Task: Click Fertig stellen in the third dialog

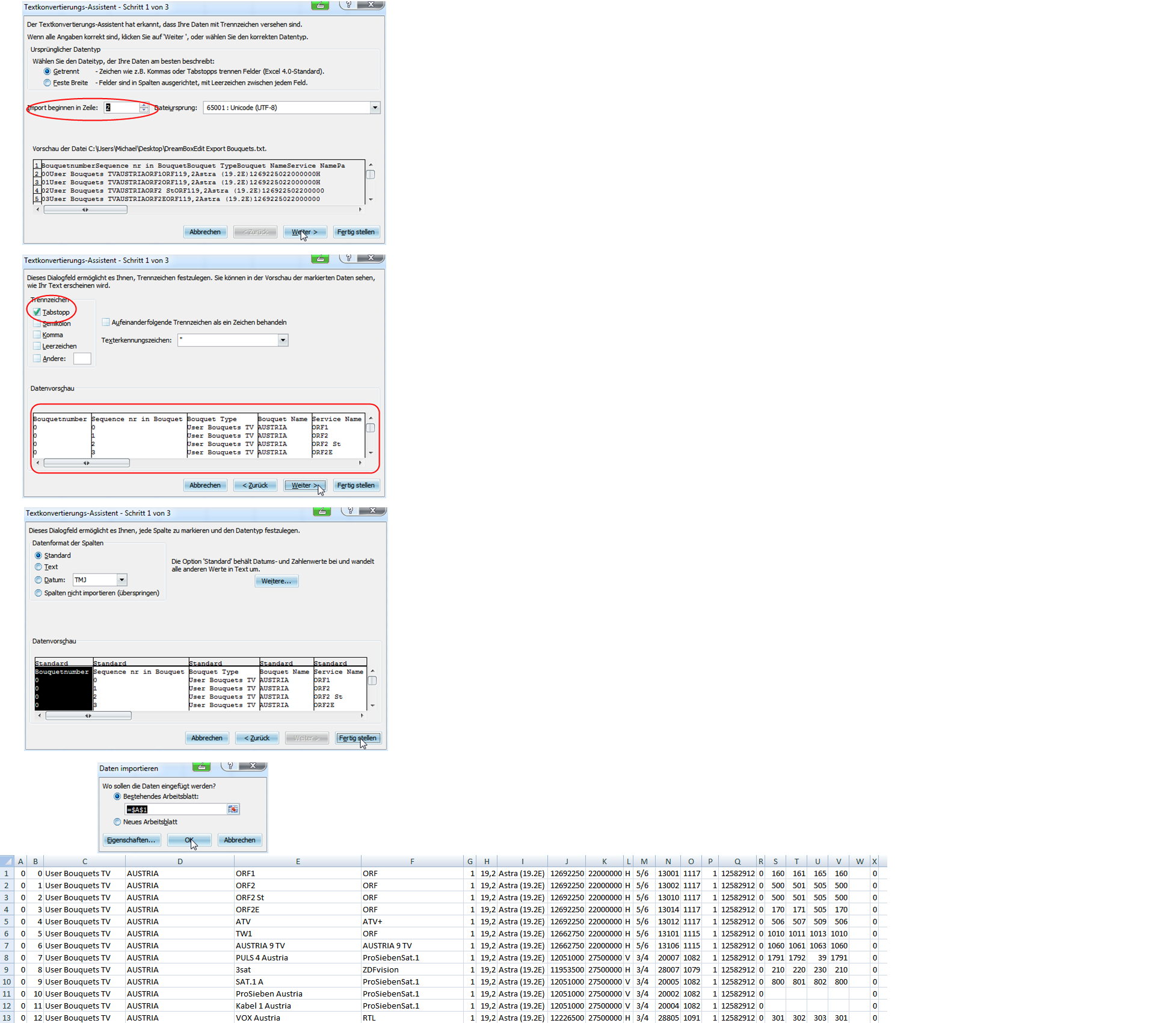Action: 357,738
